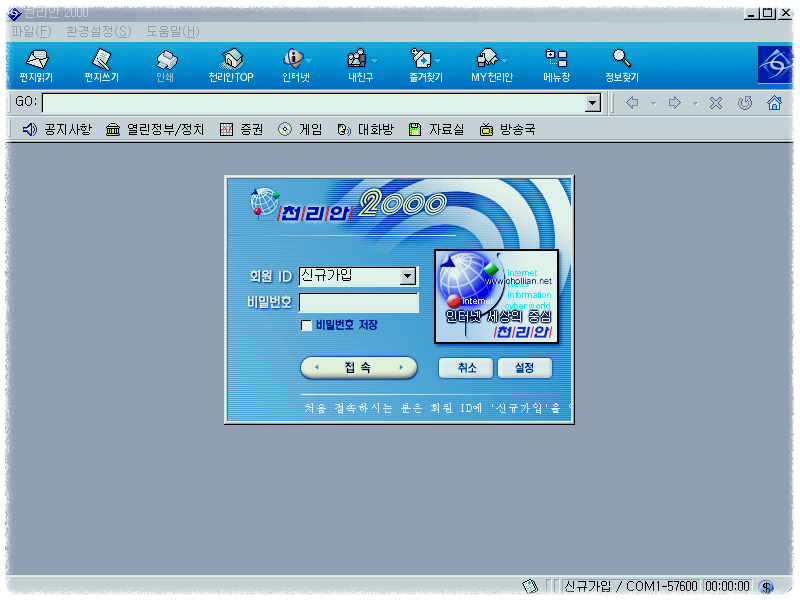Expand the 회원 ID dropdown
Screen dimensions: 800x600
[407, 277]
